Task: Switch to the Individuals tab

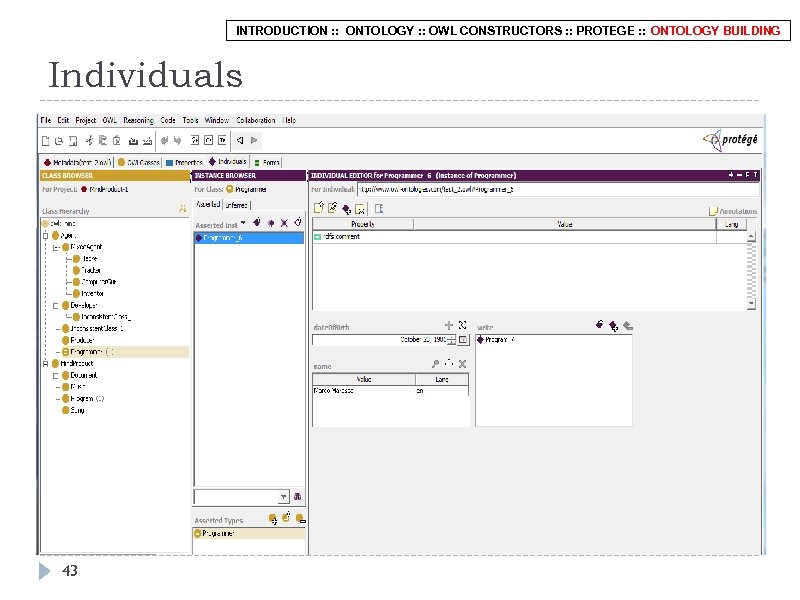Action: (x=228, y=161)
